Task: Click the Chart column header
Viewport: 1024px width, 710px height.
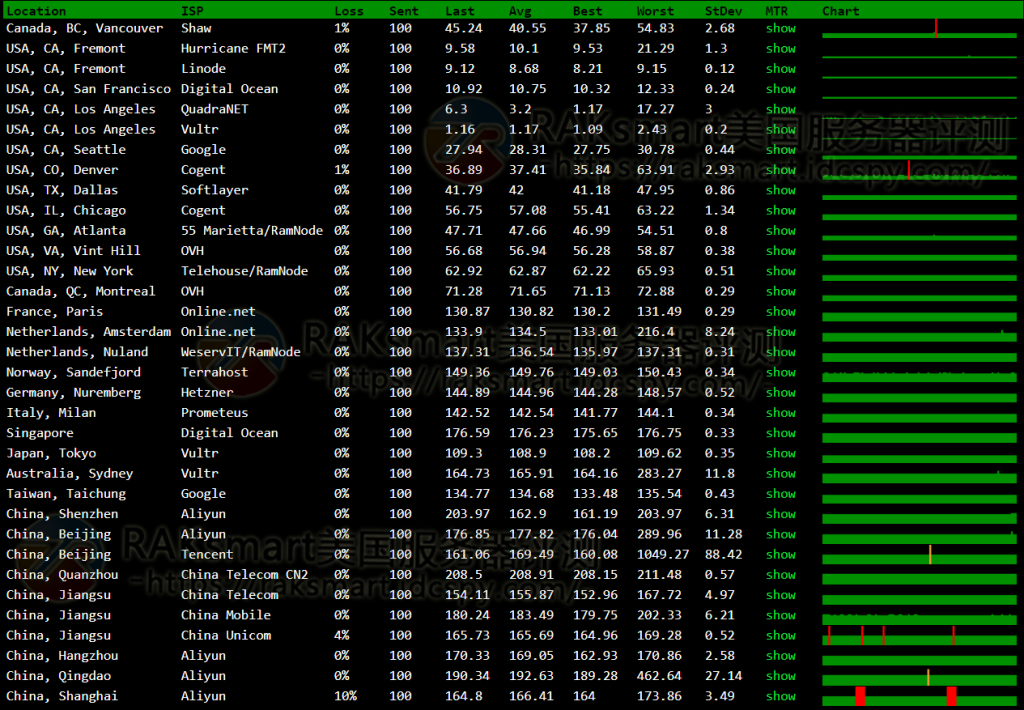Action: pyautogui.click(x=840, y=11)
